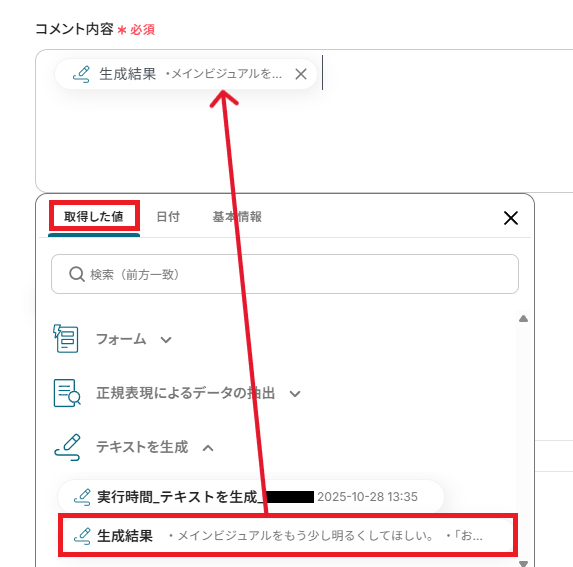Screen dimensions: 573x567
Task: Click the pen icon on the 生成結果 list row
Action: (x=82, y=536)
